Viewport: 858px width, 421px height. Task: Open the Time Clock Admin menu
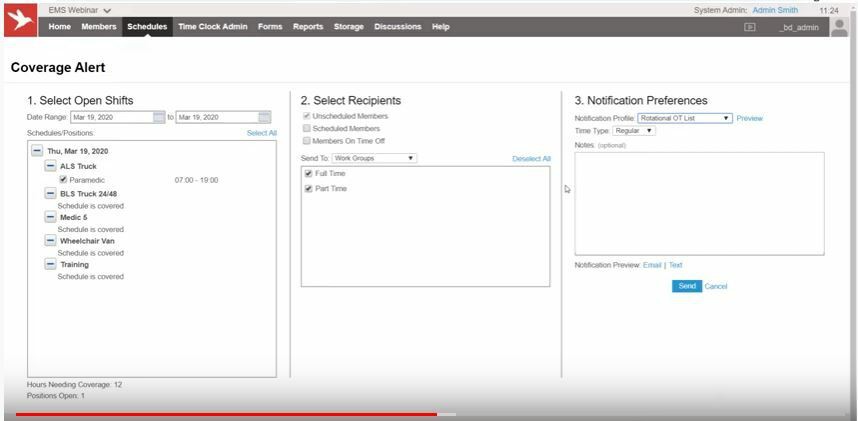point(212,27)
